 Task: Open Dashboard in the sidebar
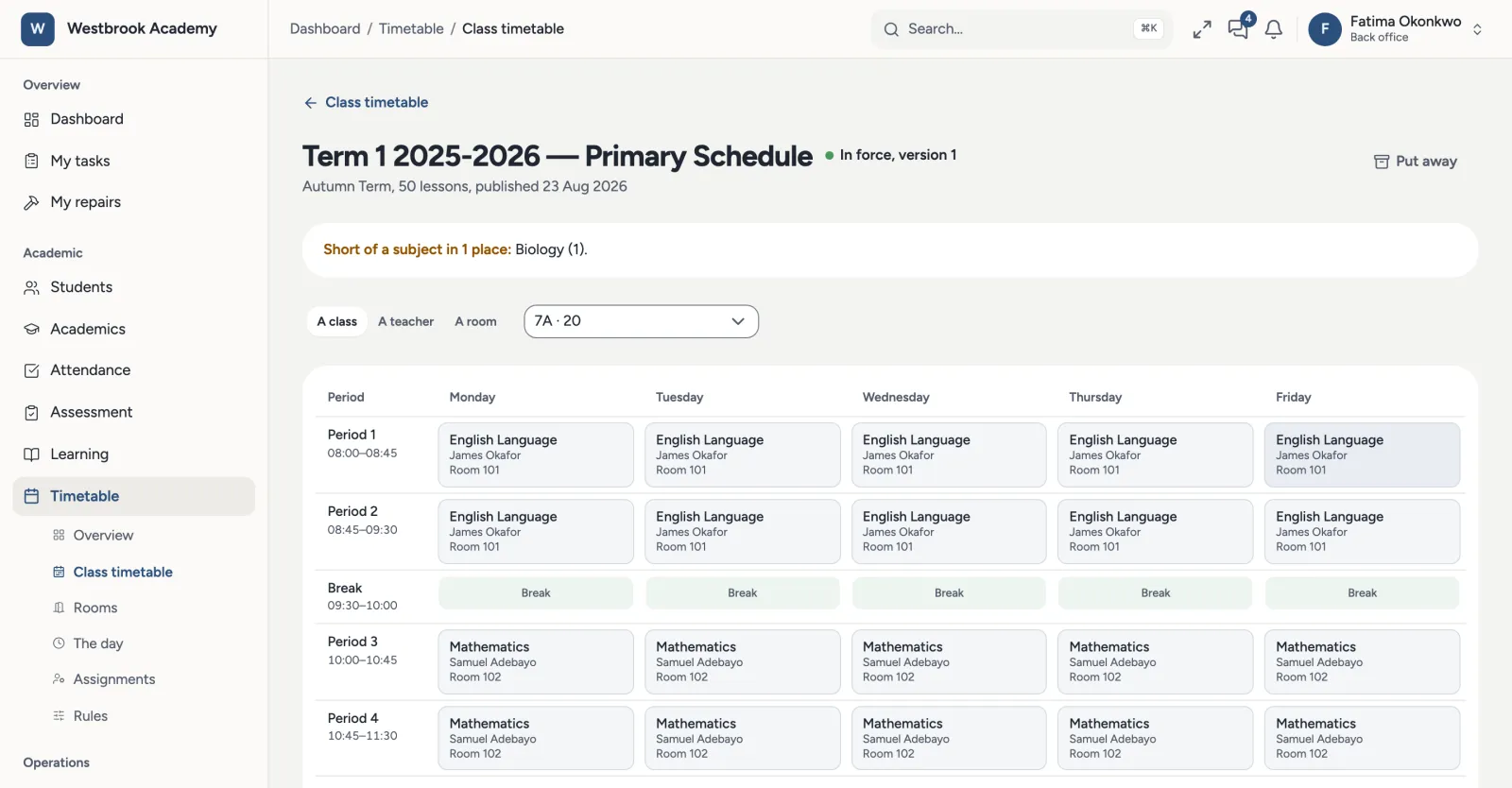pyautogui.click(x=134, y=119)
